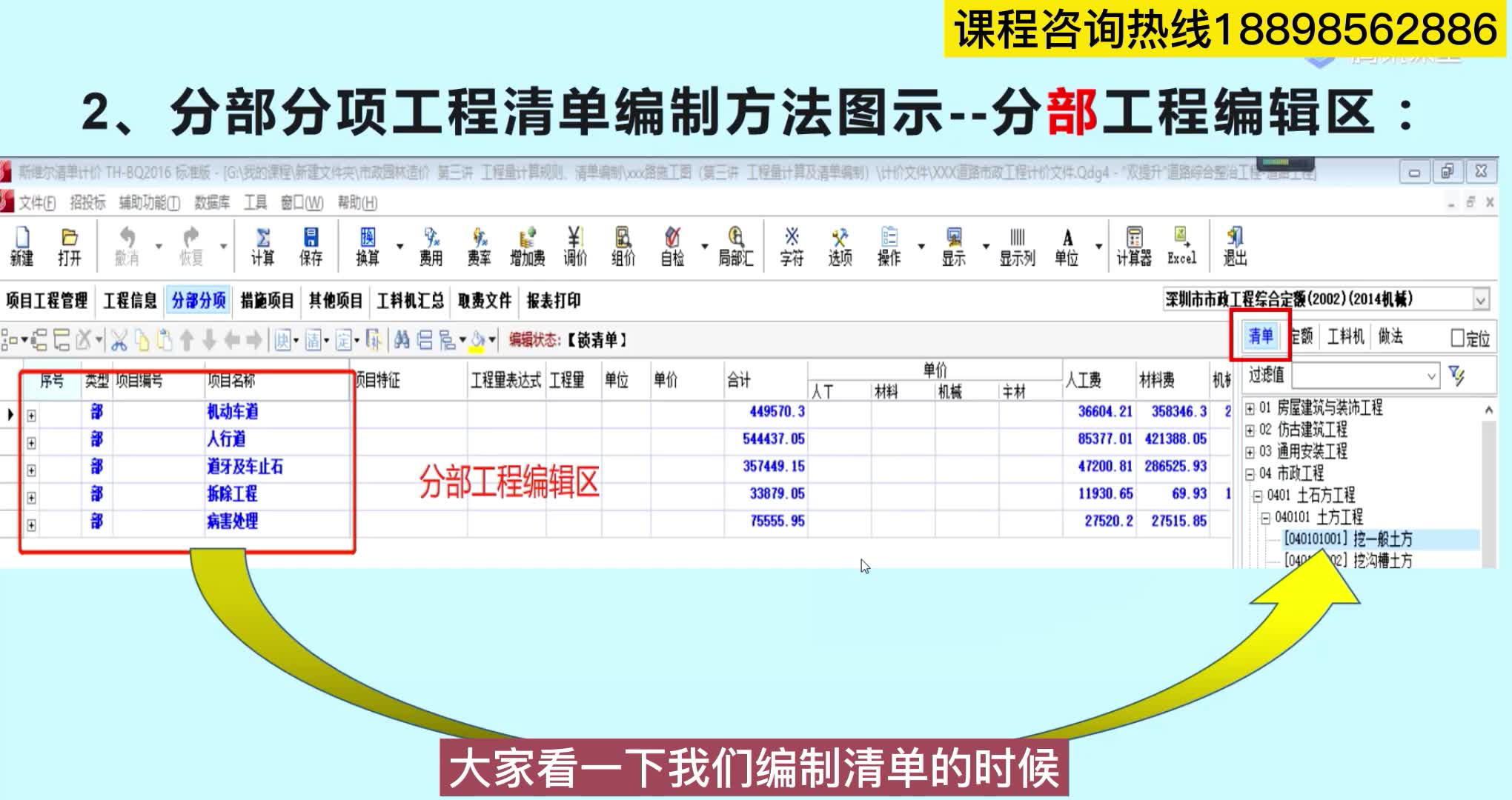Image resolution: width=1512 pixels, height=800 pixels.
Task: Switch to the 工料机汇总 tab
Action: tap(410, 300)
